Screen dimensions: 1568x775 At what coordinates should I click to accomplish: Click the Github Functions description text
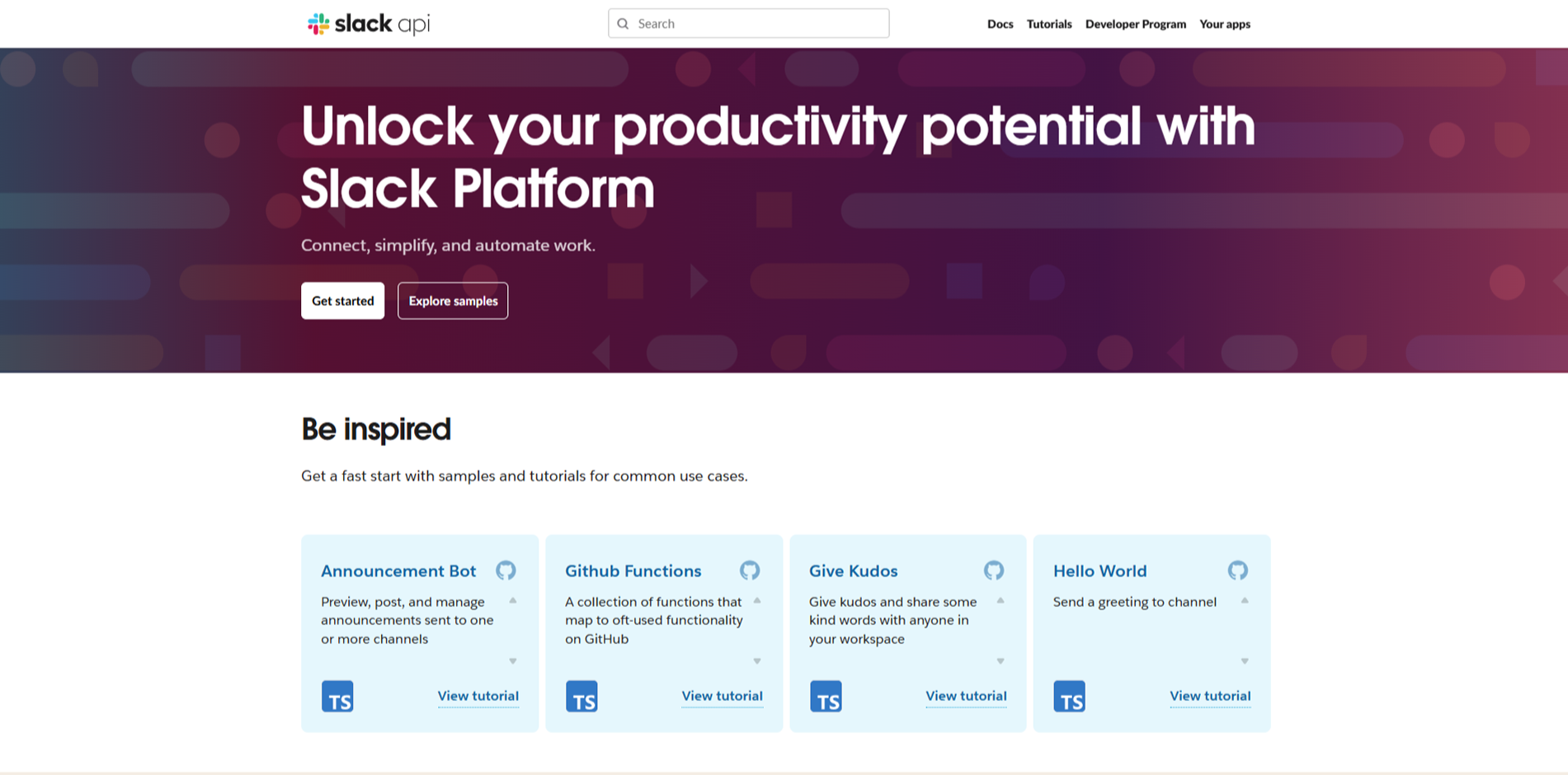654,620
